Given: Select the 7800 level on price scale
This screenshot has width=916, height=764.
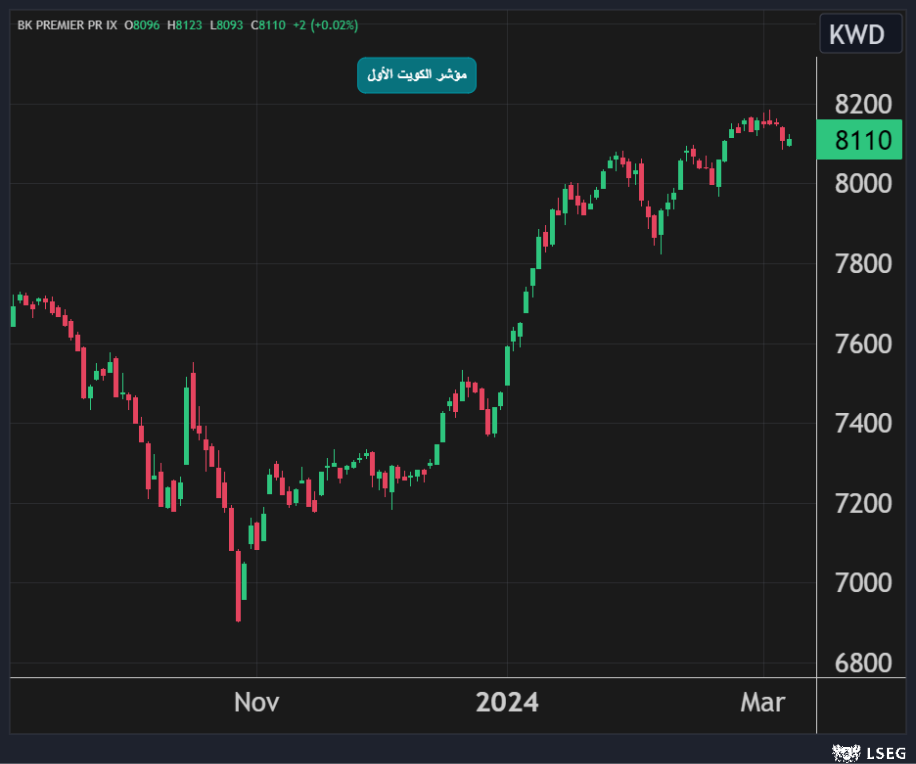Looking at the screenshot, I should tap(862, 264).
